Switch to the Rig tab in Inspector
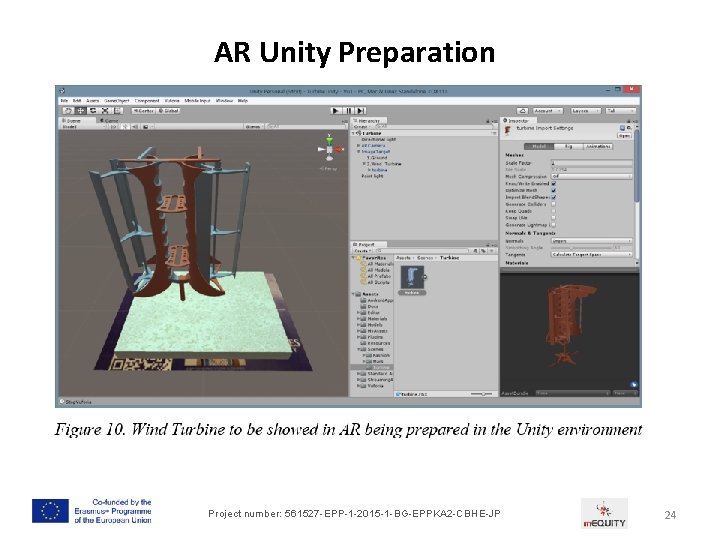 pos(568,146)
